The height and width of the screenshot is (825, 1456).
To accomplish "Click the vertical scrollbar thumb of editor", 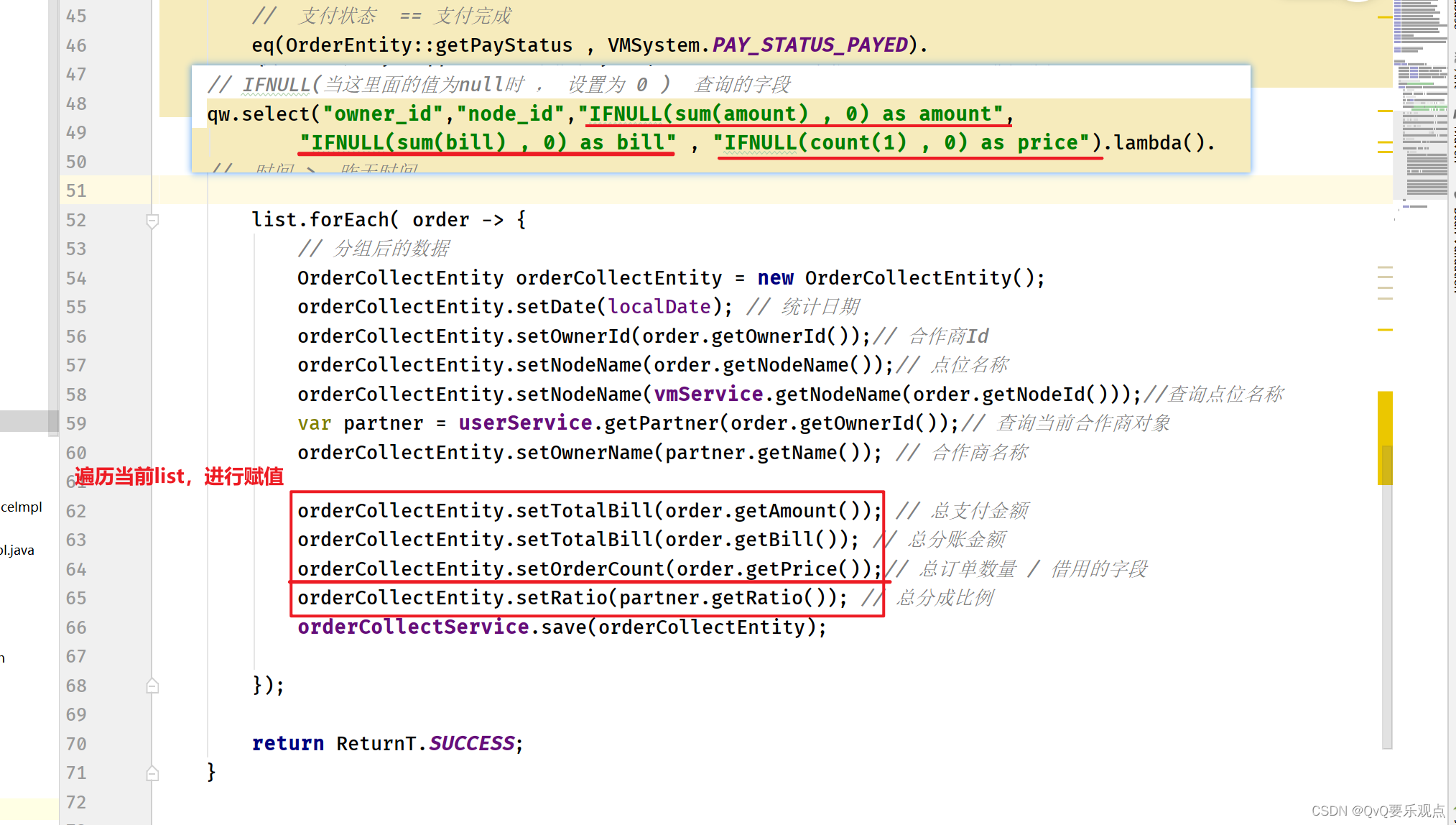I will (x=1386, y=596).
